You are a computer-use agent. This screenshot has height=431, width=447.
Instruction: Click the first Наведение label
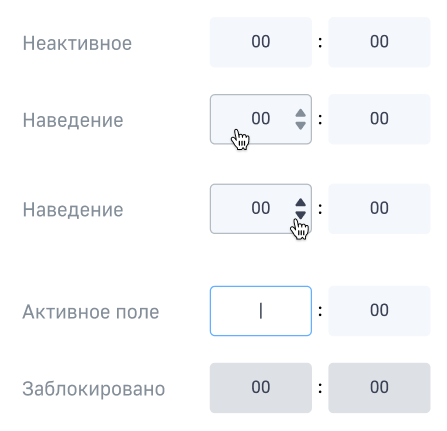pyautogui.click(x=73, y=120)
